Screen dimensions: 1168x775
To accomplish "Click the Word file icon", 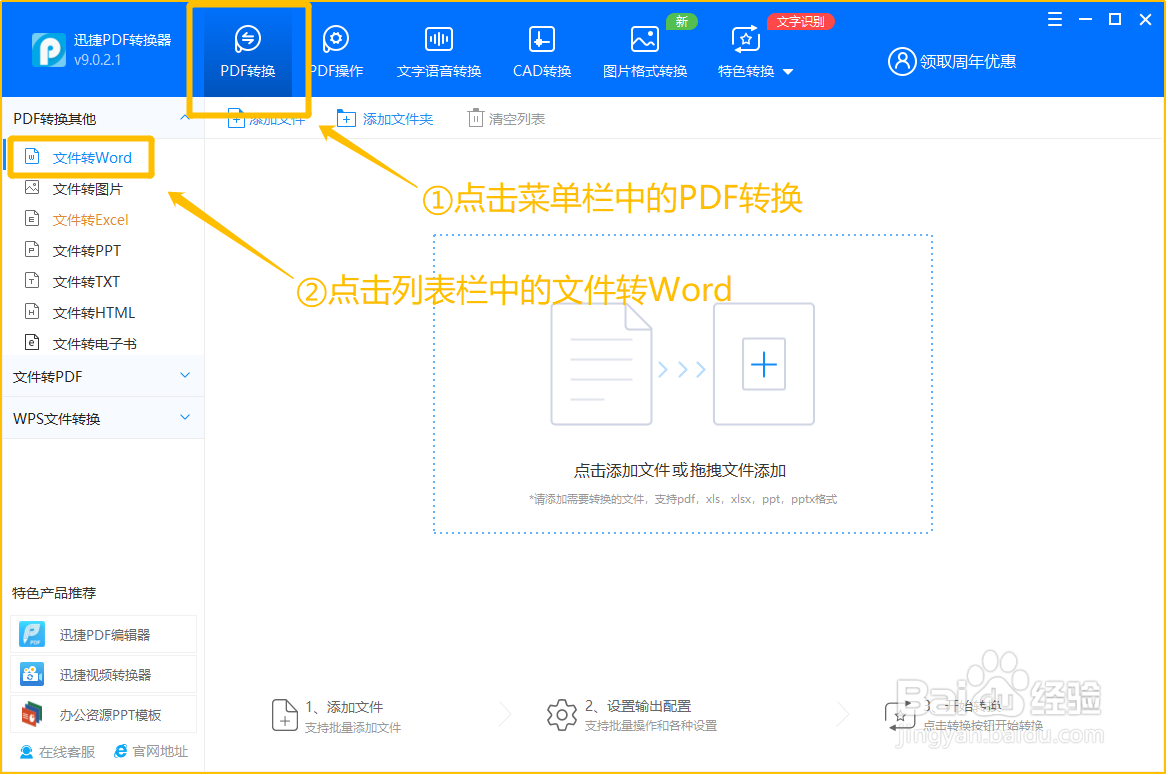I will 32,156.
